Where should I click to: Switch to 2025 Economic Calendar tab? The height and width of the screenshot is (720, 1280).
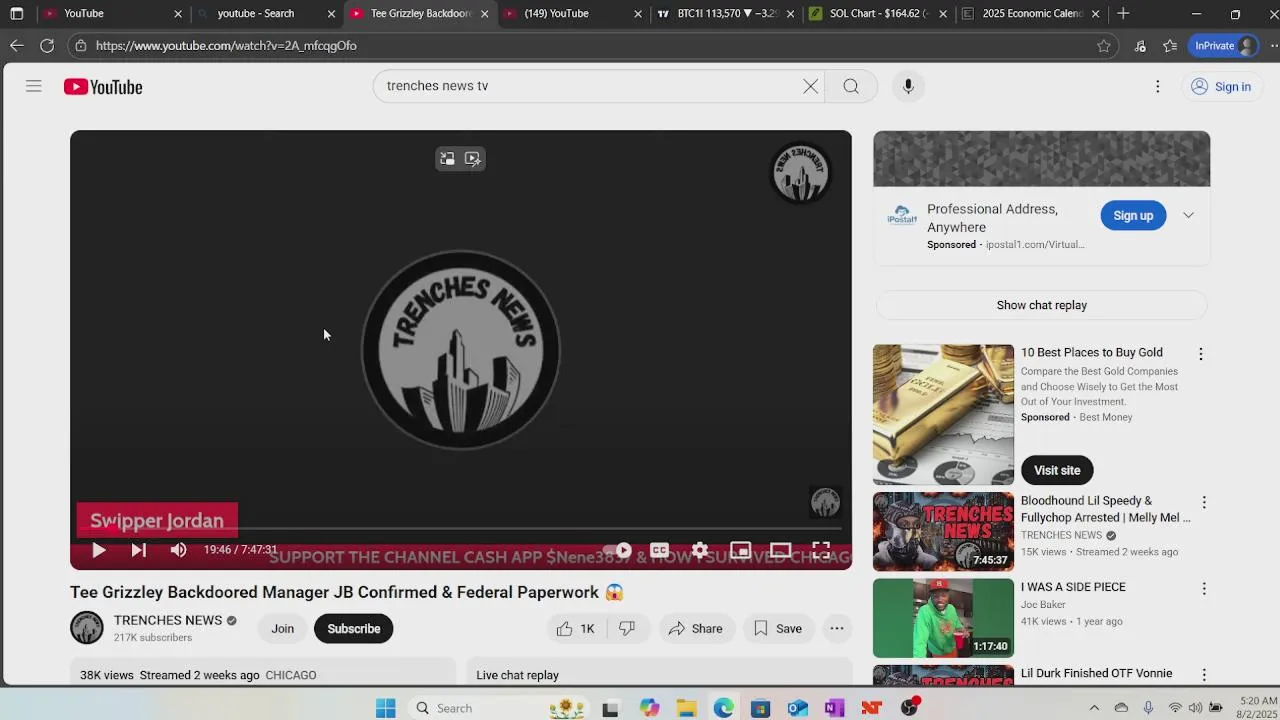[1032, 14]
